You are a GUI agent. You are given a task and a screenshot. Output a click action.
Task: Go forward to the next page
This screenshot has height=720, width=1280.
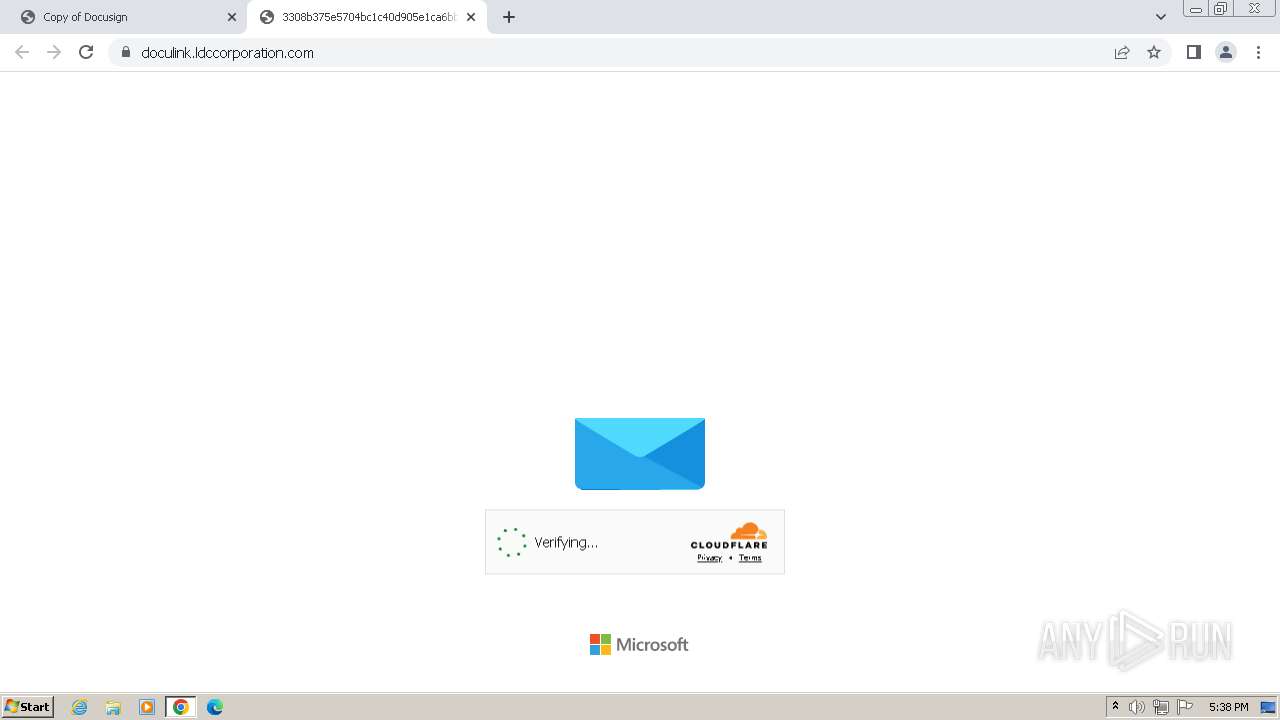54,52
